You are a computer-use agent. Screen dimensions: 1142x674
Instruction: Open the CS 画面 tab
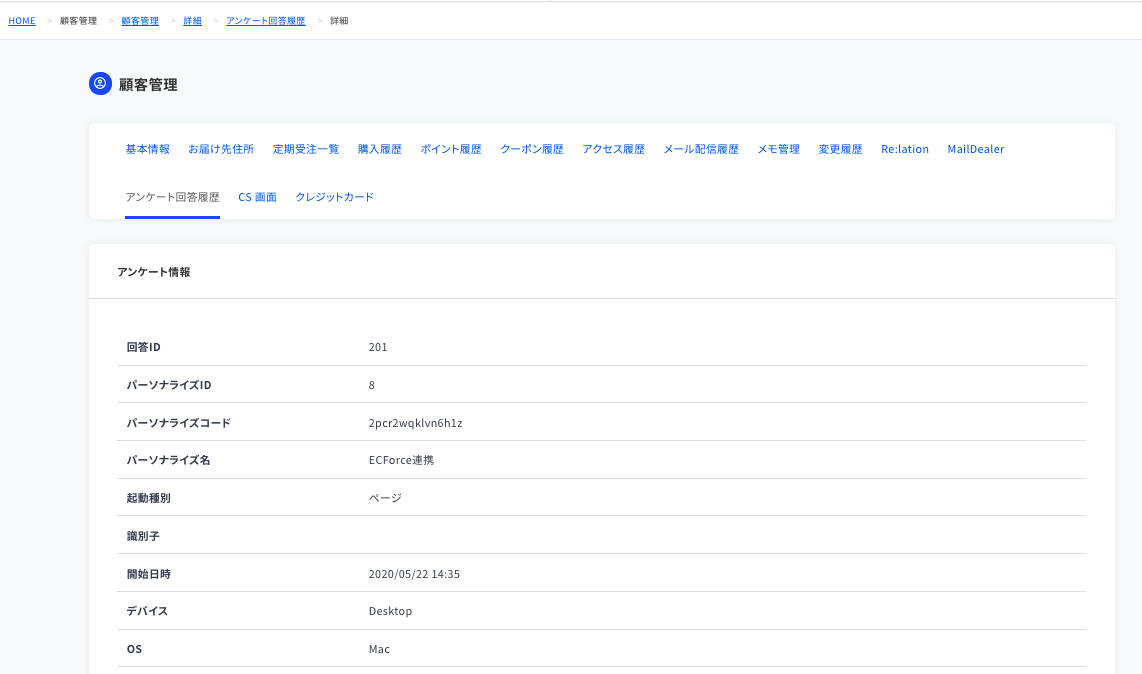click(x=257, y=197)
